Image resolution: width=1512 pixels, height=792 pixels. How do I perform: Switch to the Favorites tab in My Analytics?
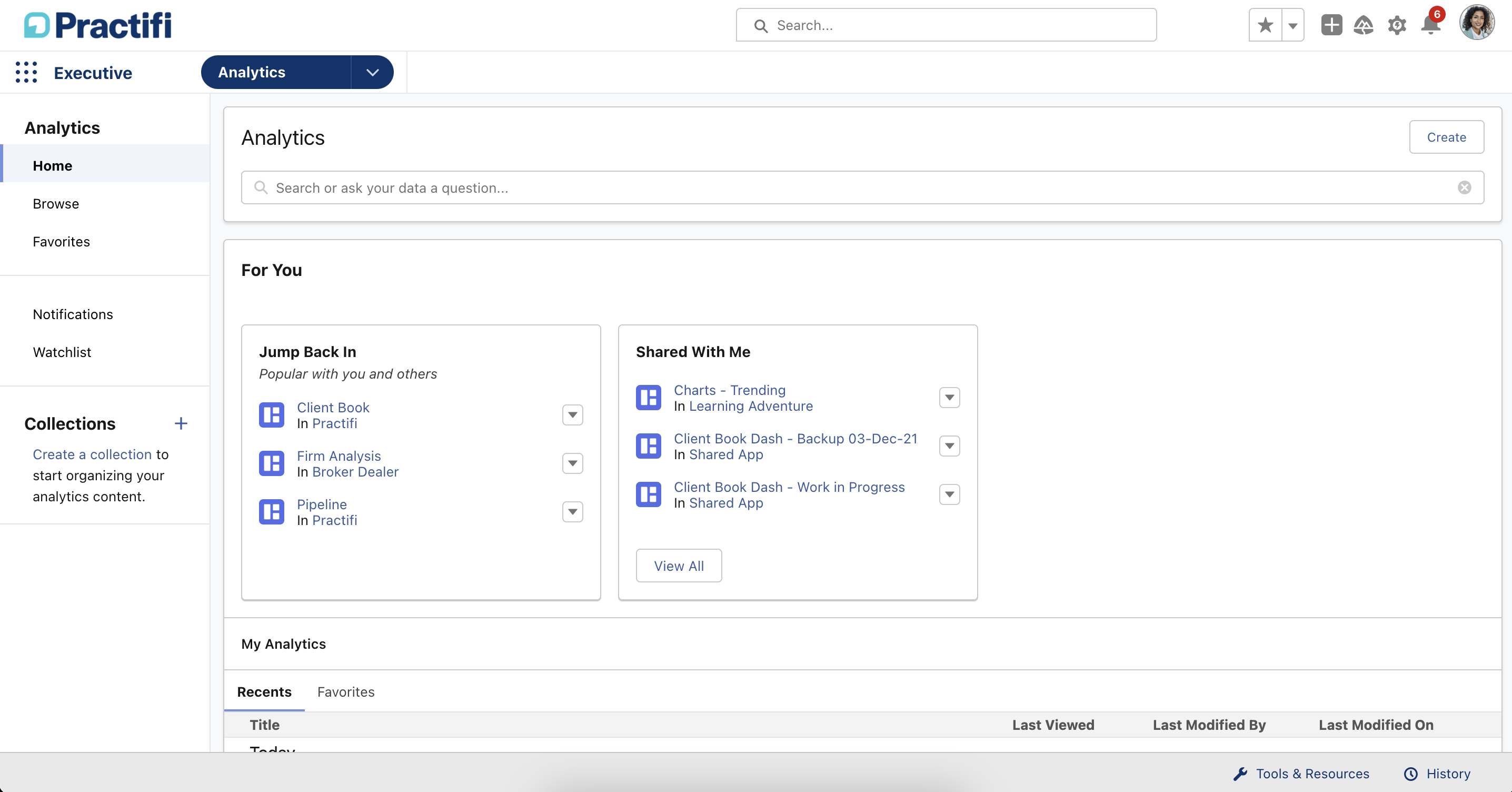pos(346,691)
